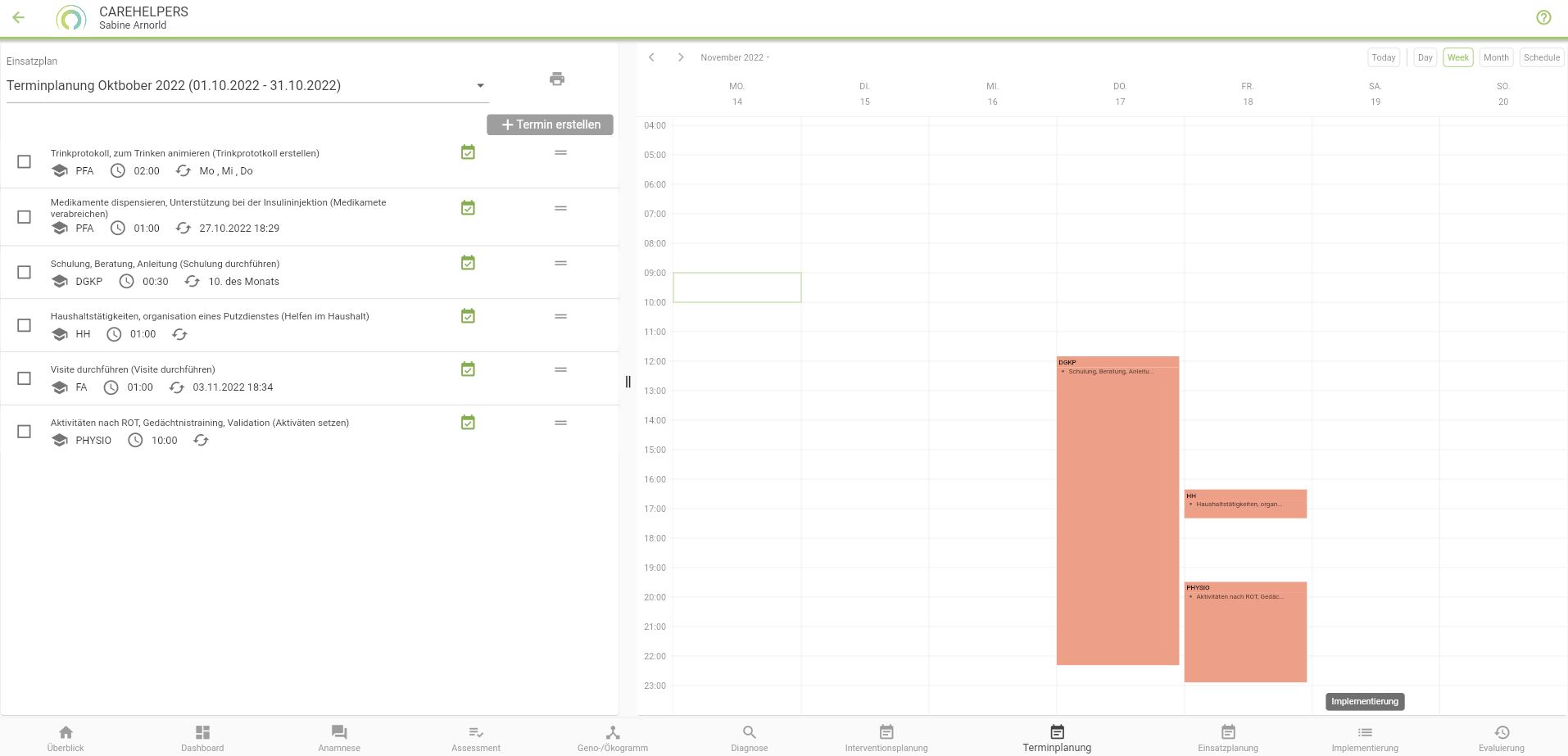Viewport: 1568px width, 756px height.
Task: Click calendar icon for Schulung, Beratung task
Action: pyautogui.click(x=468, y=263)
